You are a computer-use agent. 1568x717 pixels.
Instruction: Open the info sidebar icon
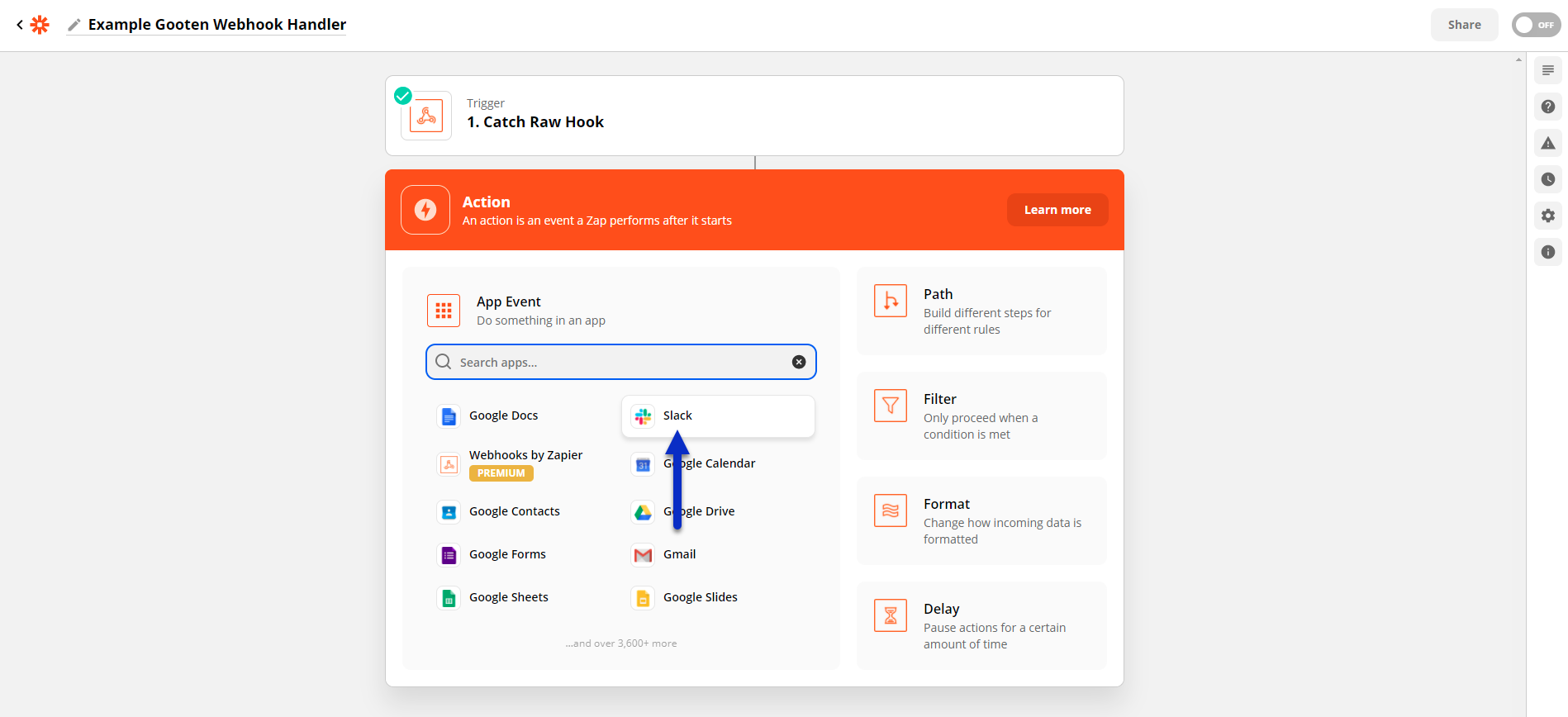(x=1548, y=252)
